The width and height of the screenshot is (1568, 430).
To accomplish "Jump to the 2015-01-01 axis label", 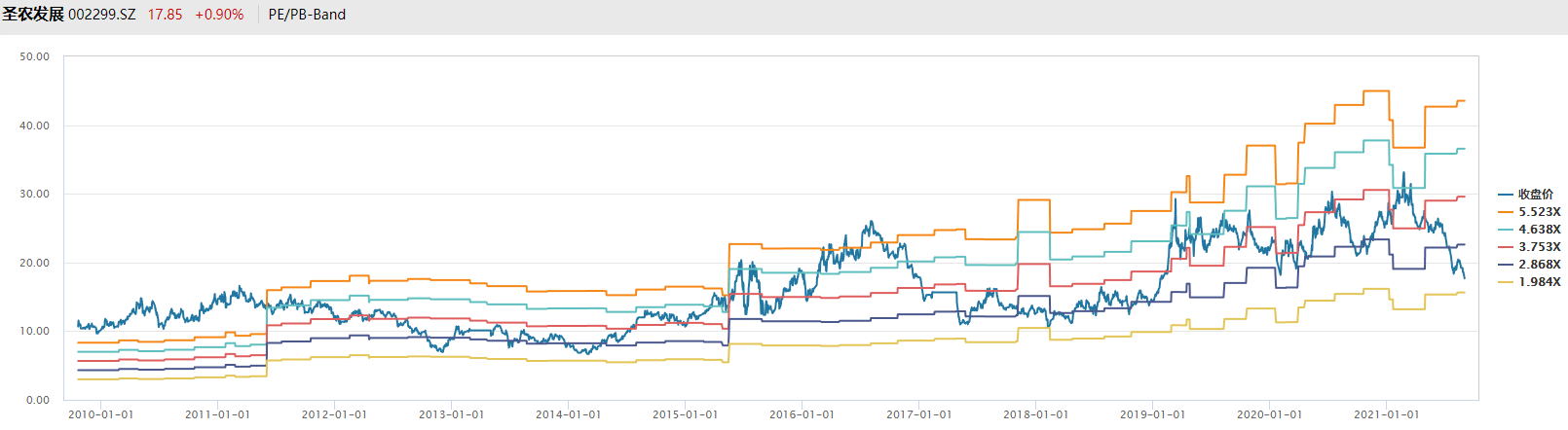I will (x=686, y=414).
